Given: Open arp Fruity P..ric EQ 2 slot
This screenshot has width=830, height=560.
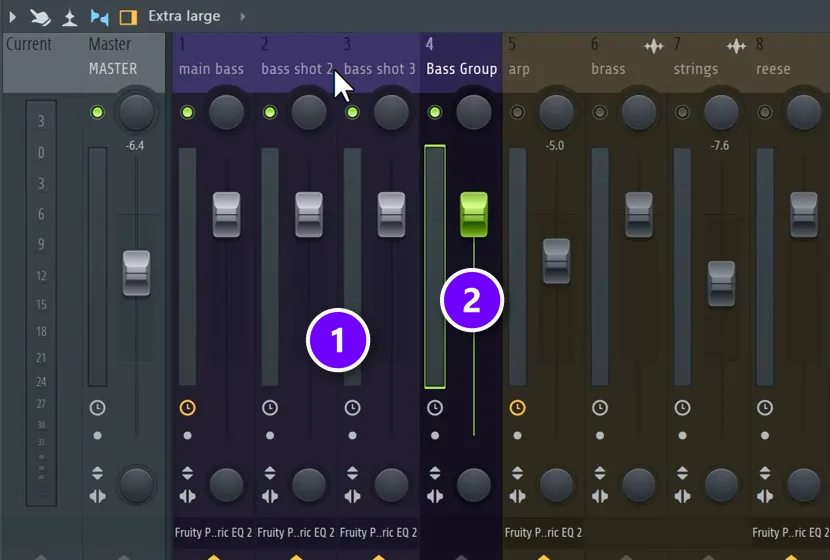Looking at the screenshot, I should (543, 532).
